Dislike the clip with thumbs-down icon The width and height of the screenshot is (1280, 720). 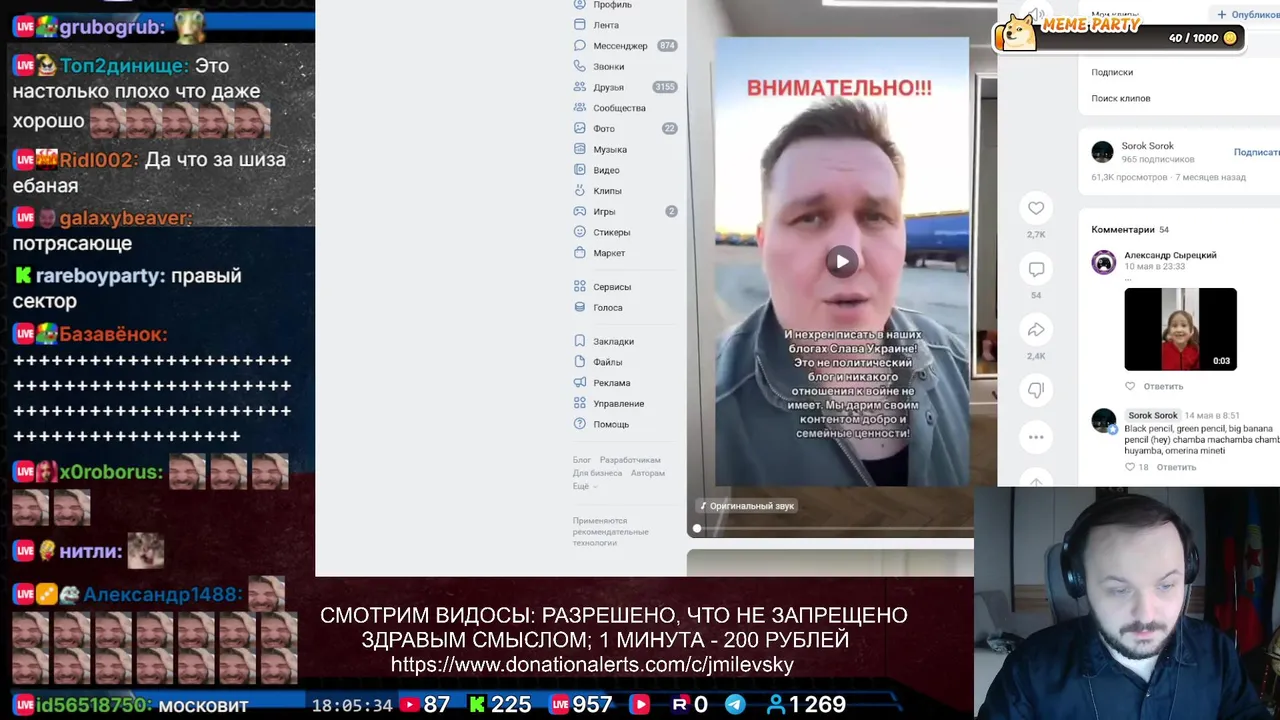coord(1036,390)
